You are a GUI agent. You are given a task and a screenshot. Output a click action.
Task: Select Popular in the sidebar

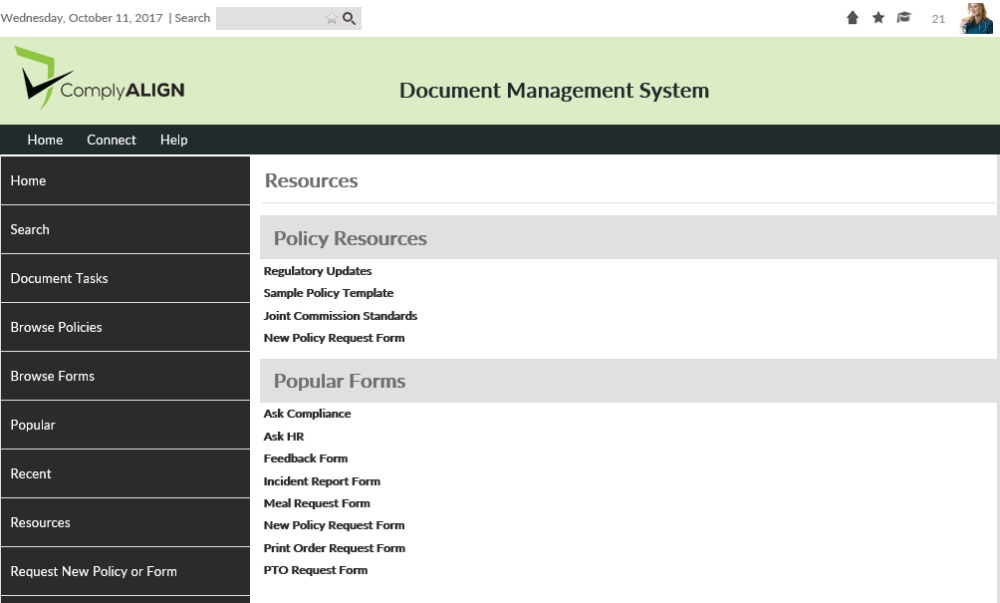coord(125,425)
